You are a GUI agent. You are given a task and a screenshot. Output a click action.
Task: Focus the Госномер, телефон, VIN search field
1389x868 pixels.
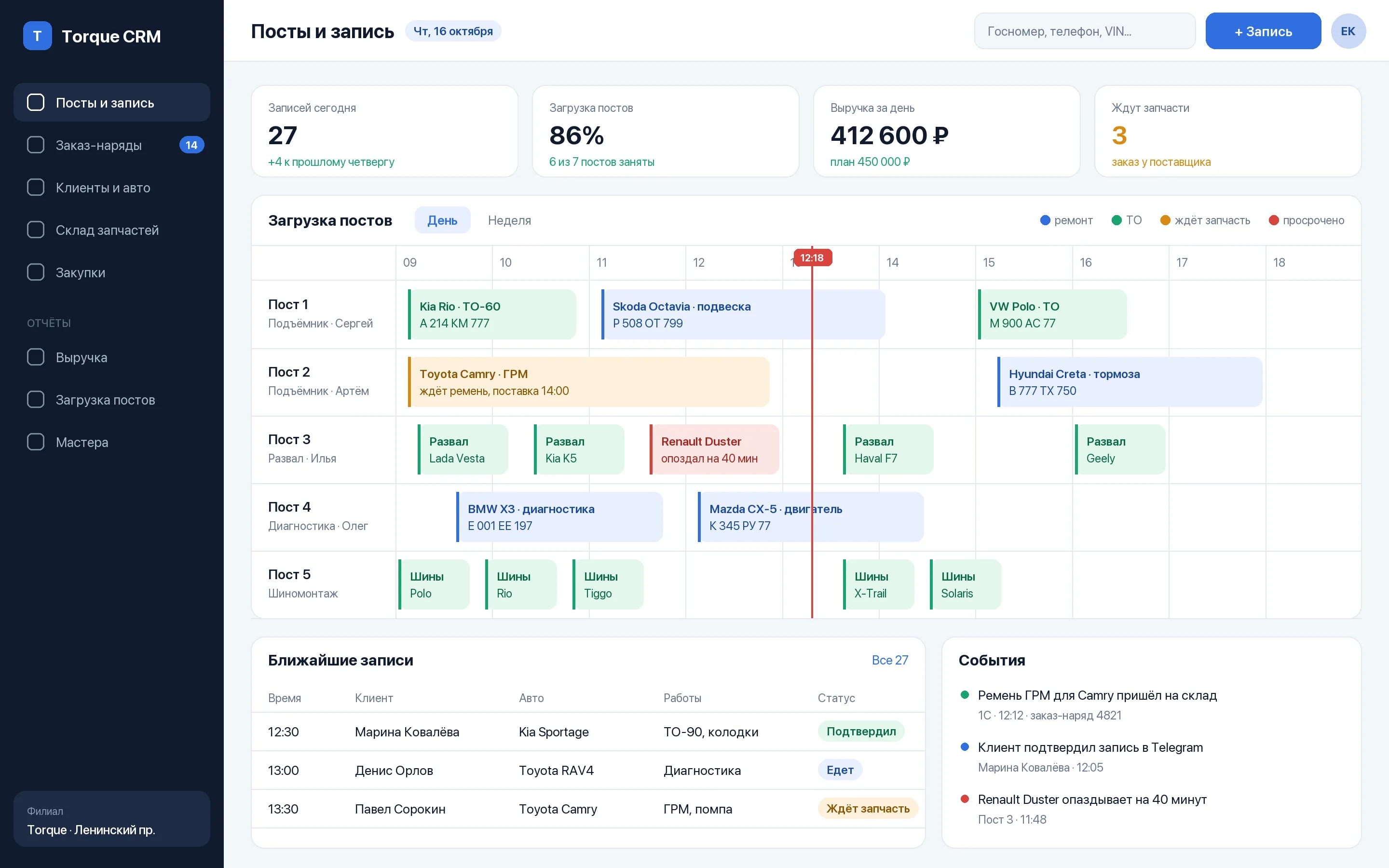coord(1085,31)
